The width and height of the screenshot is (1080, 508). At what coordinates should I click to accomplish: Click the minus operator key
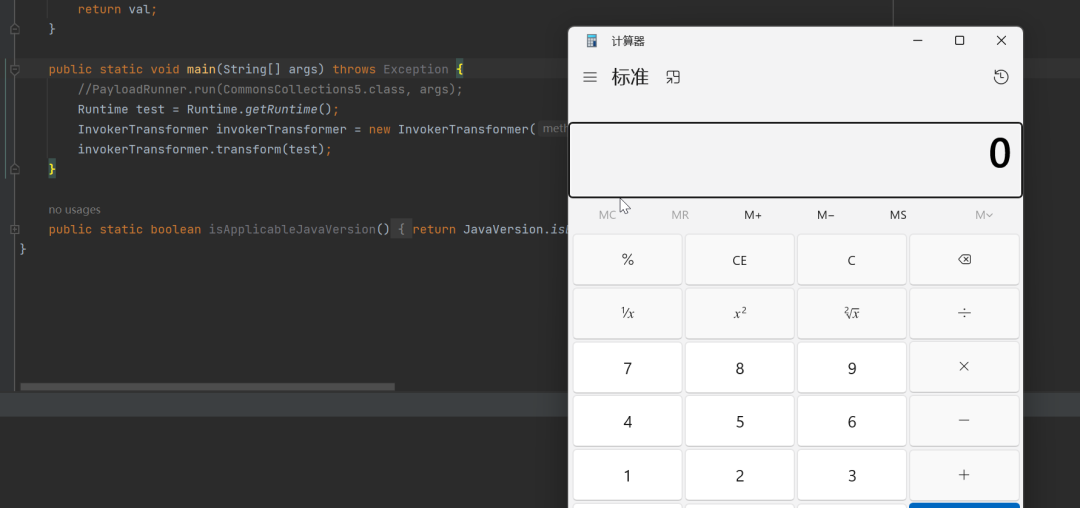(x=964, y=421)
